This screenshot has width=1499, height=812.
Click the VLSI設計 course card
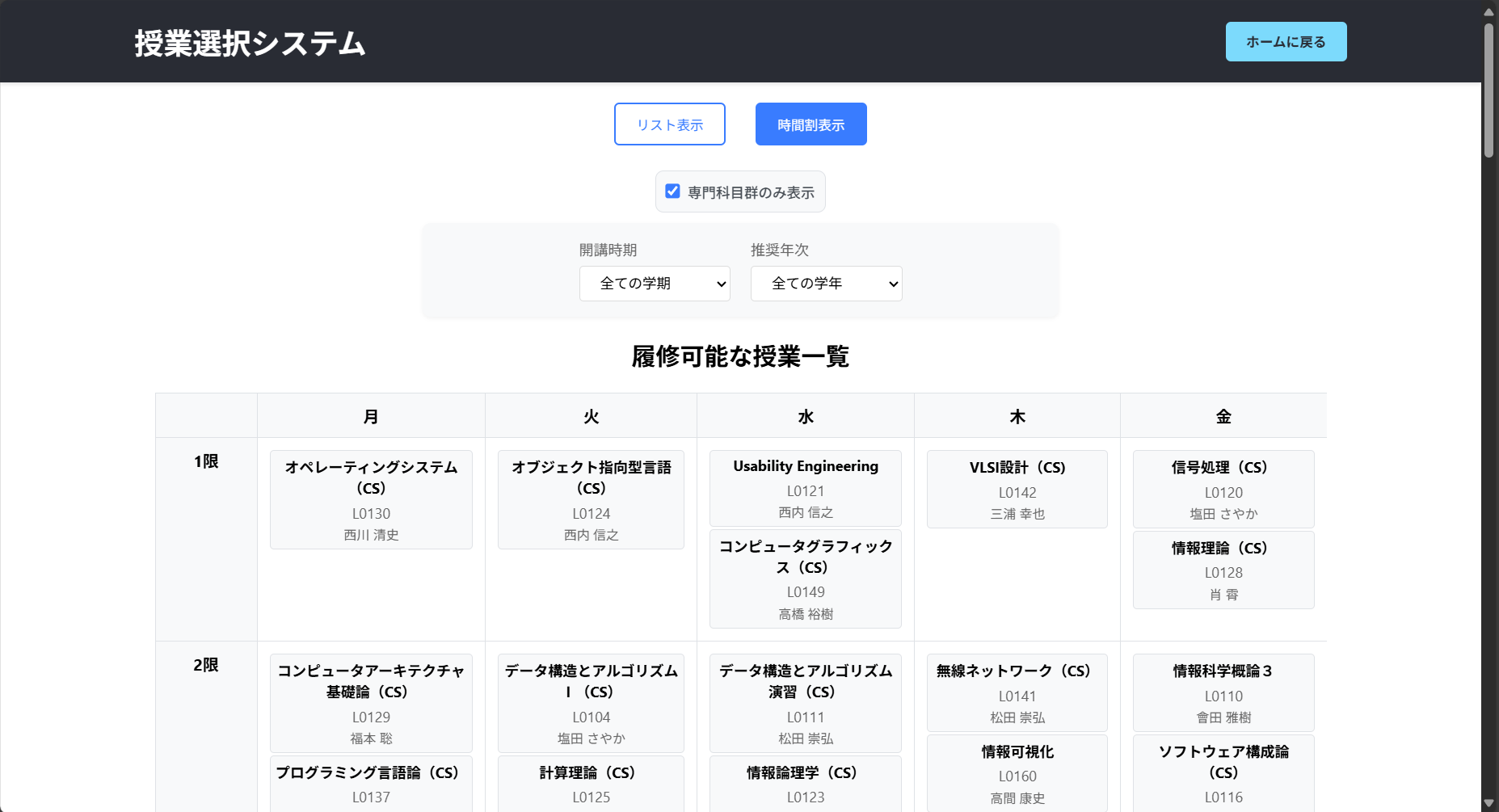click(1017, 489)
